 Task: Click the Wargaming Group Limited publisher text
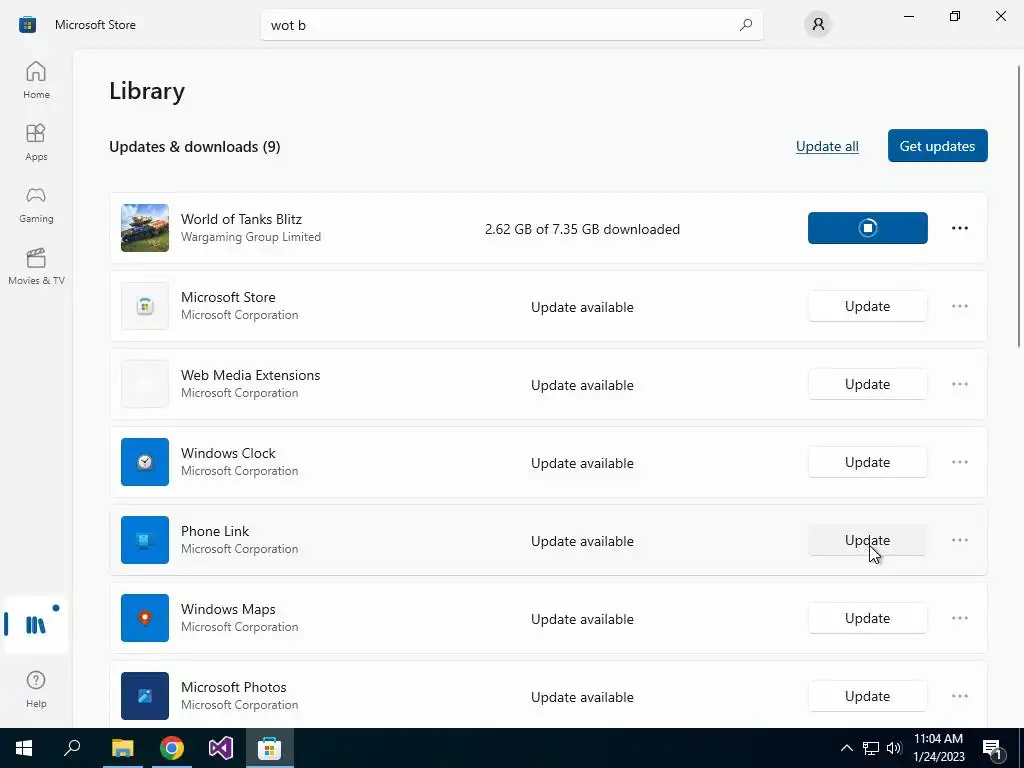(251, 236)
